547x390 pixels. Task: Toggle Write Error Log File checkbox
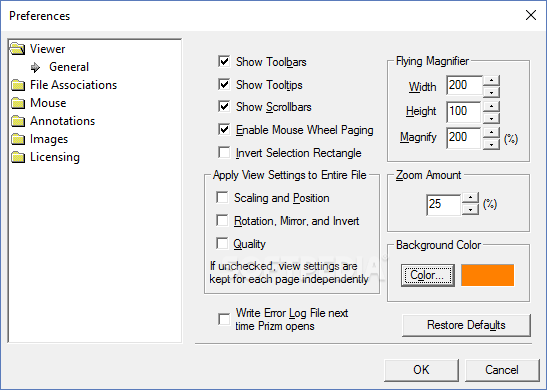(x=224, y=319)
